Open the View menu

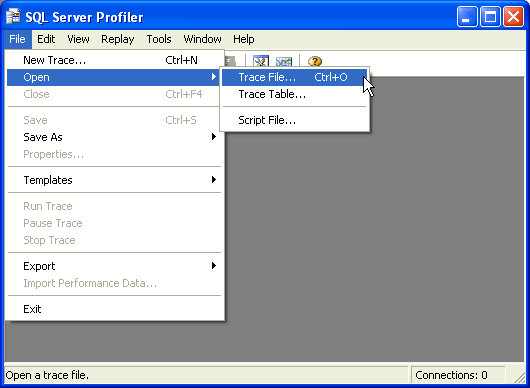coord(78,39)
